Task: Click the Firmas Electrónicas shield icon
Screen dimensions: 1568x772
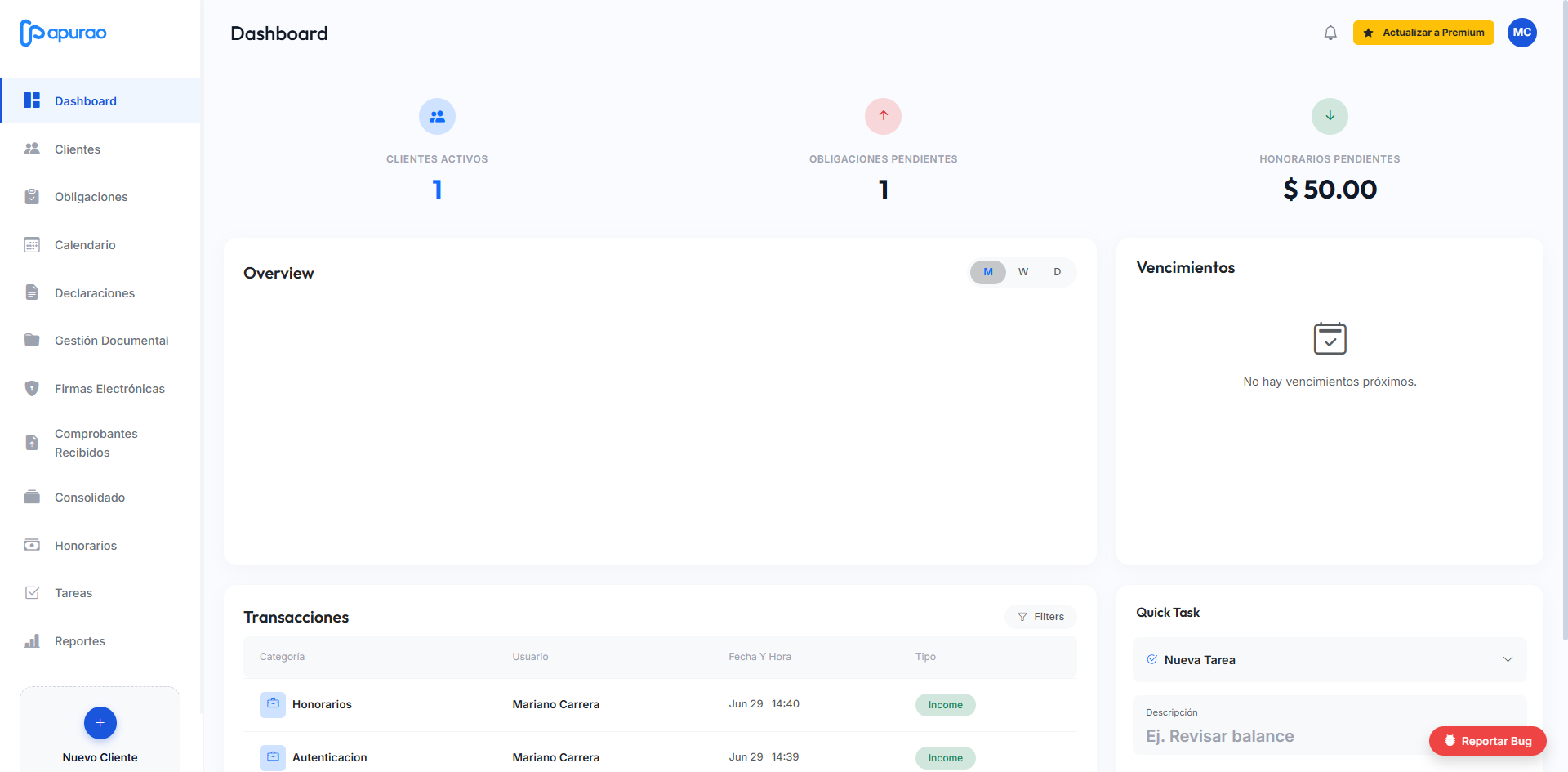Action: 32,388
